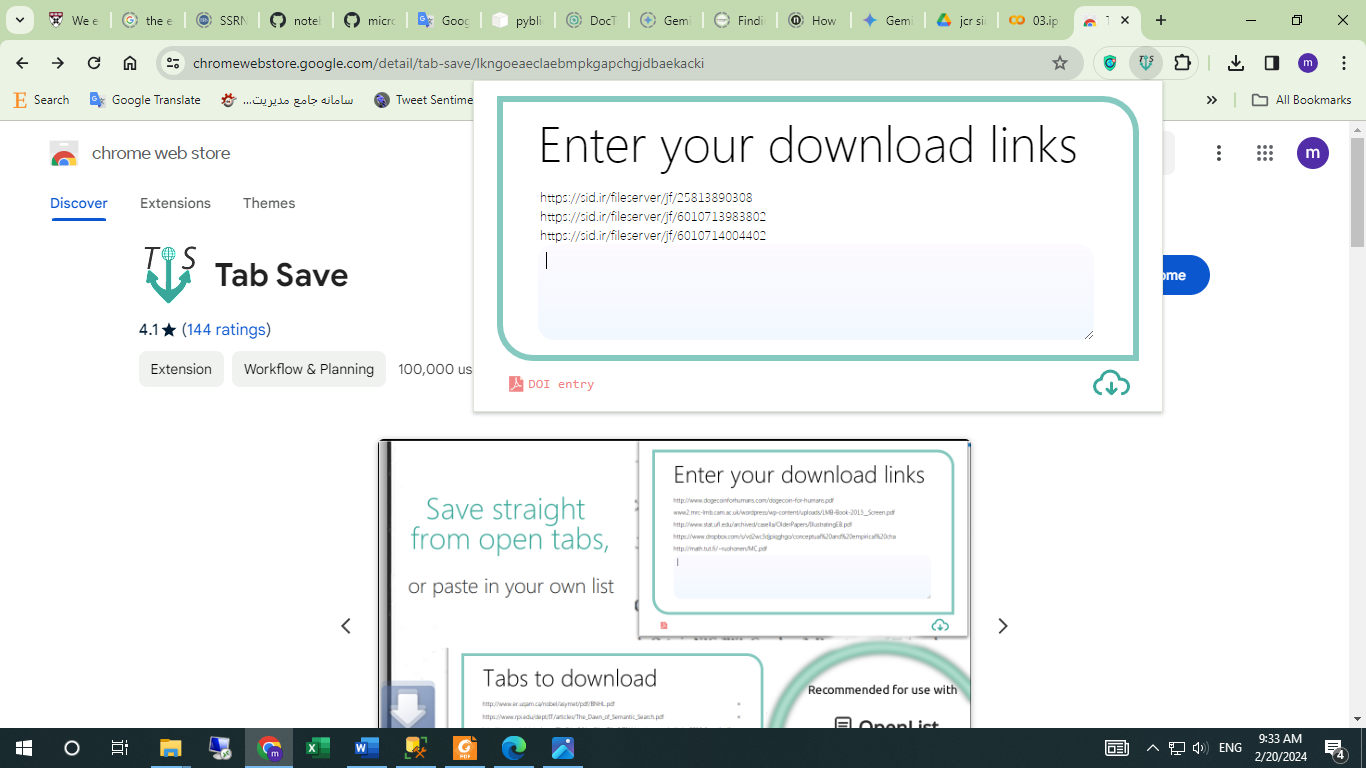Click the Windows Start button

(24, 748)
